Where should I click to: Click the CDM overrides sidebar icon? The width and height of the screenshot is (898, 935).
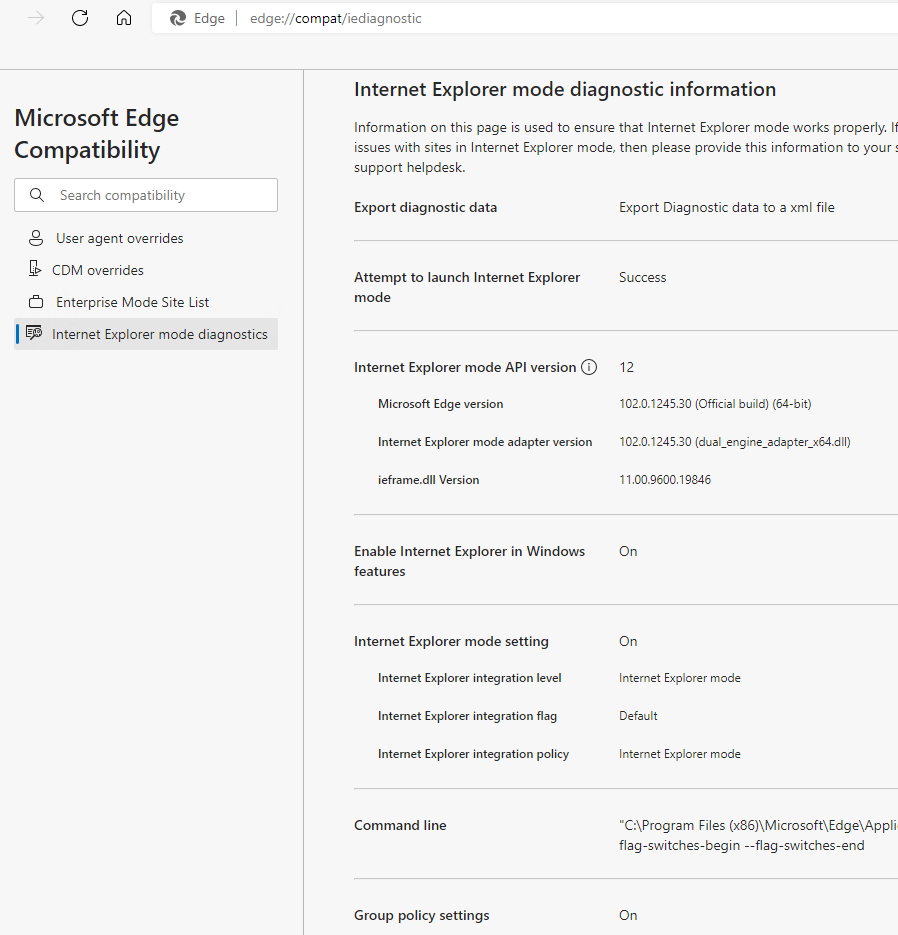pyautogui.click(x=33, y=270)
